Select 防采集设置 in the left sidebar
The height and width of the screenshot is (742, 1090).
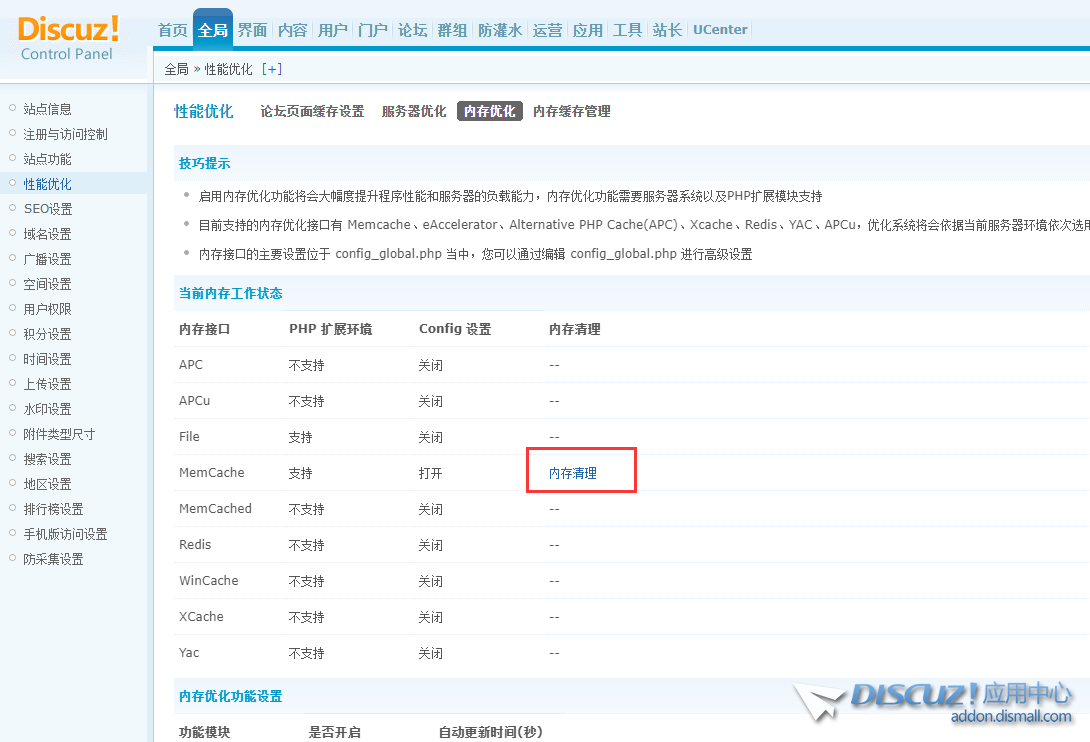pos(53,559)
